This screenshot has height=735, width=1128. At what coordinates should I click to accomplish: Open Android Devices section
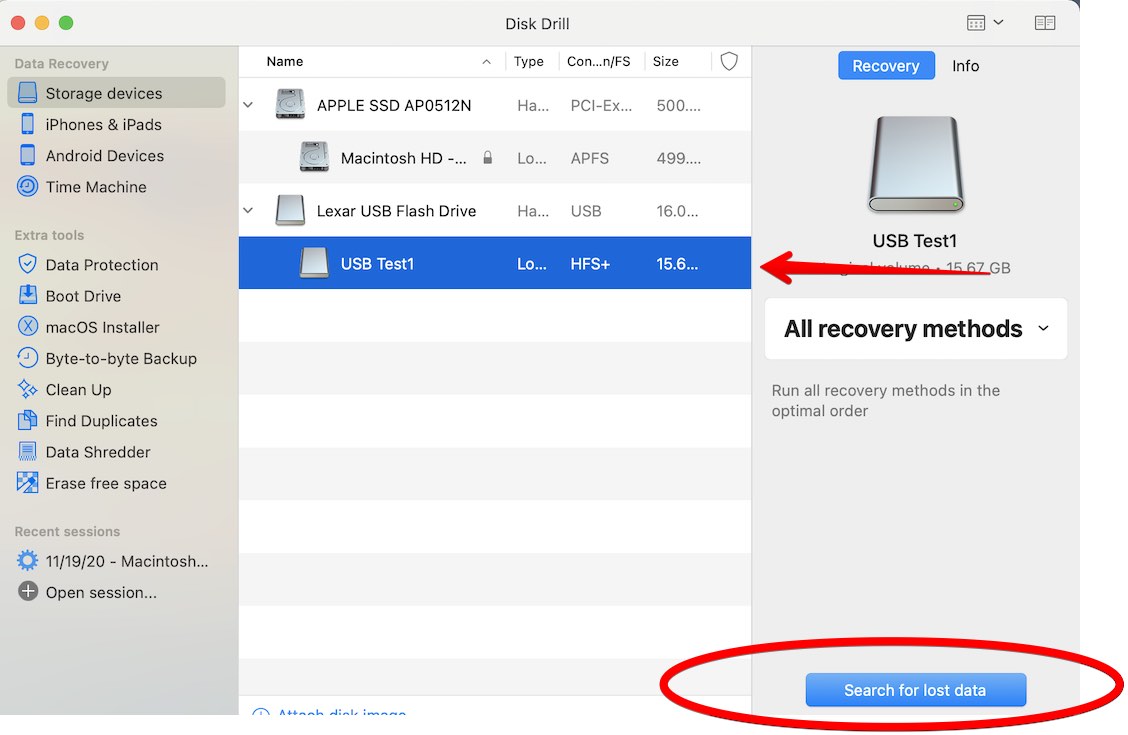click(x=104, y=155)
